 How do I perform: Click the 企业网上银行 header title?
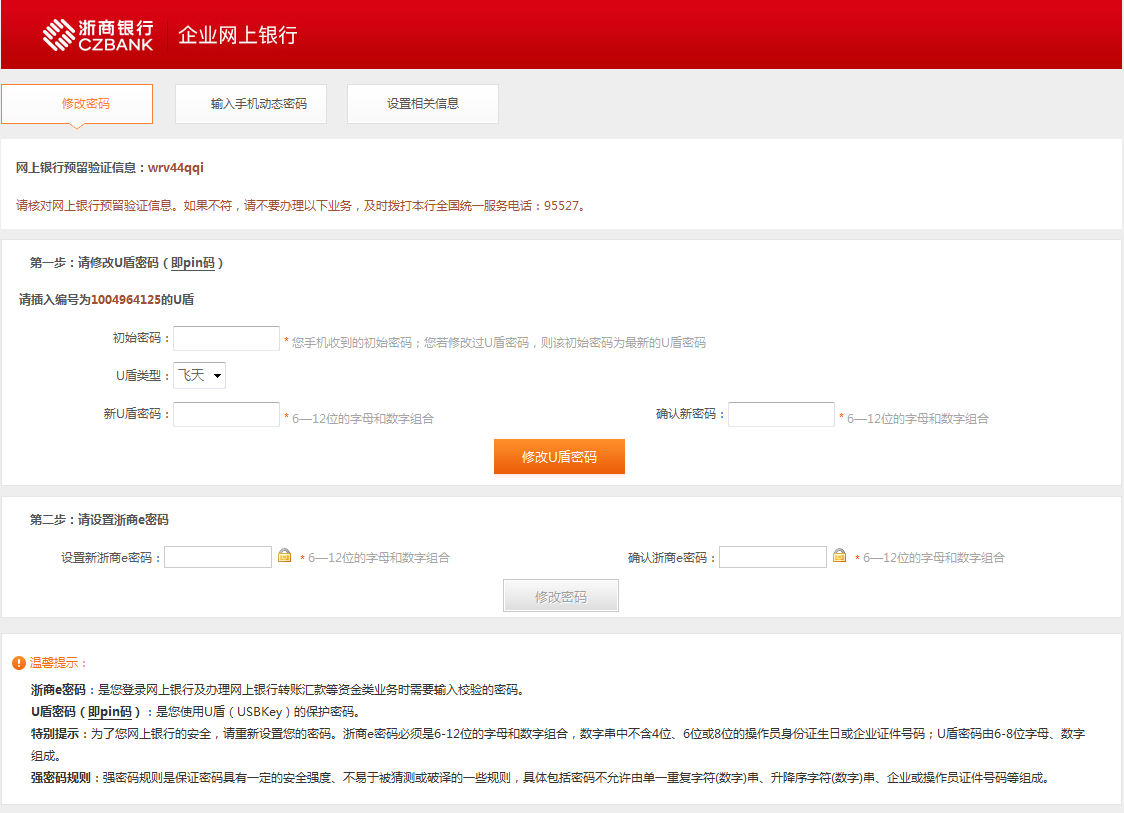pos(238,36)
